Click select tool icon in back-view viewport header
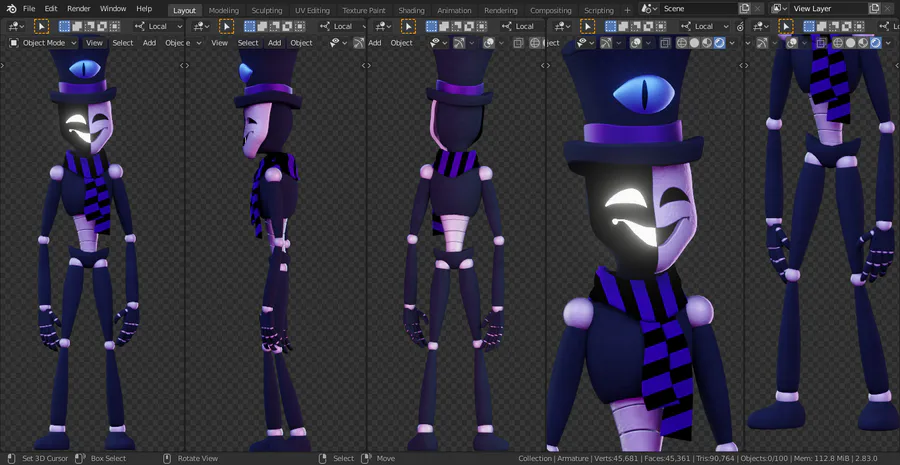Image resolution: width=900 pixels, height=465 pixels. click(408, 26)
